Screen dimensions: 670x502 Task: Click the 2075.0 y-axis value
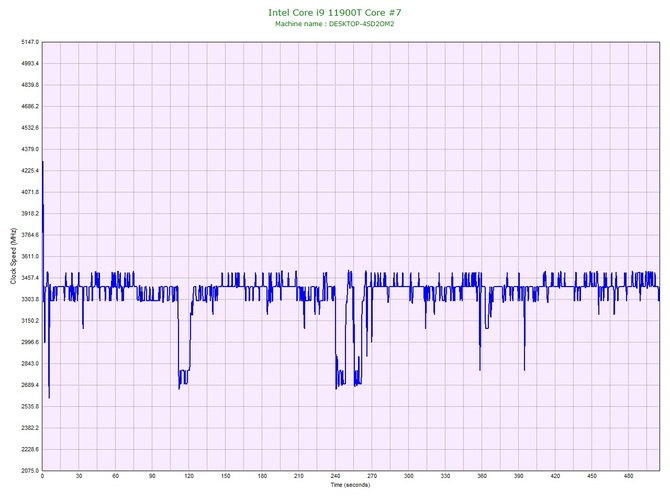(x=30, y=471)
